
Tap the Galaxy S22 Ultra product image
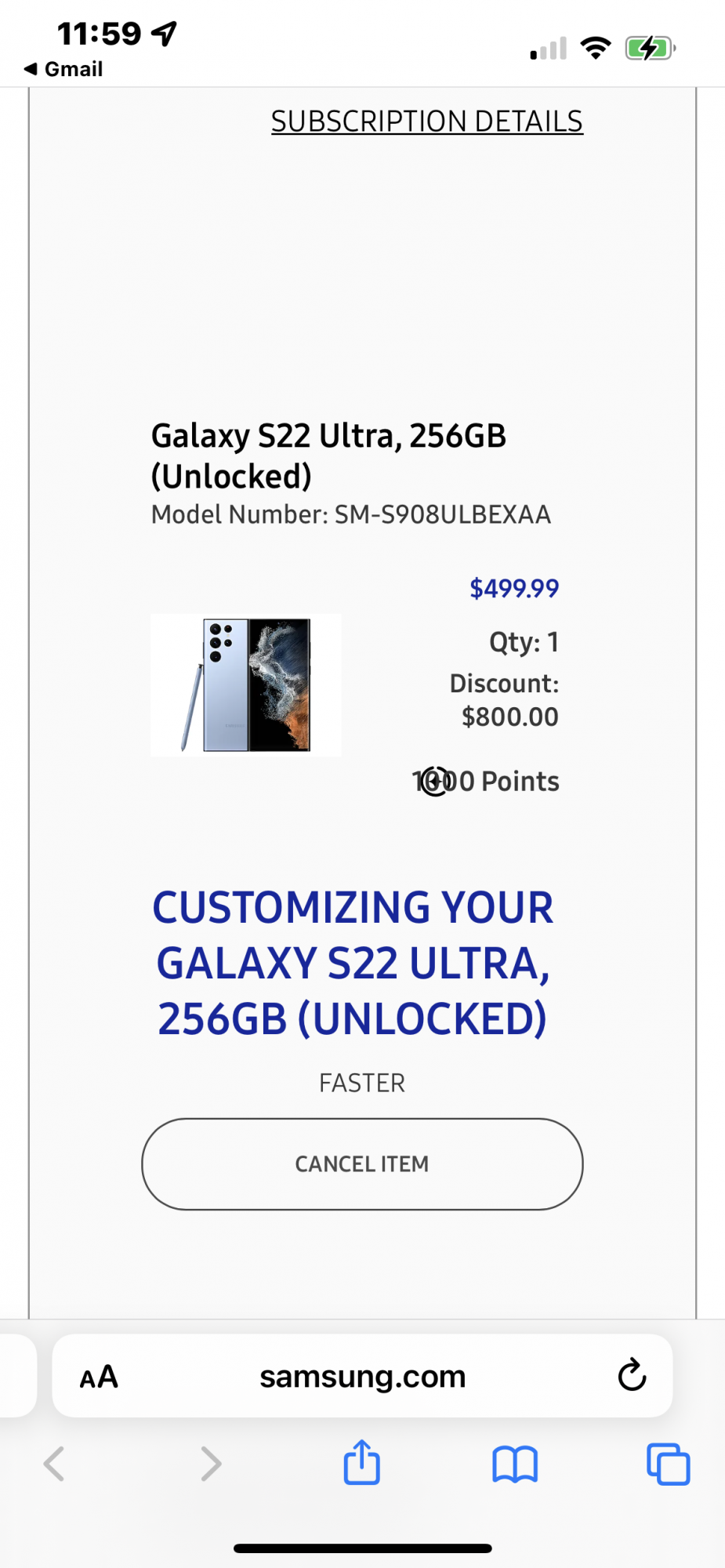[246, 684]
